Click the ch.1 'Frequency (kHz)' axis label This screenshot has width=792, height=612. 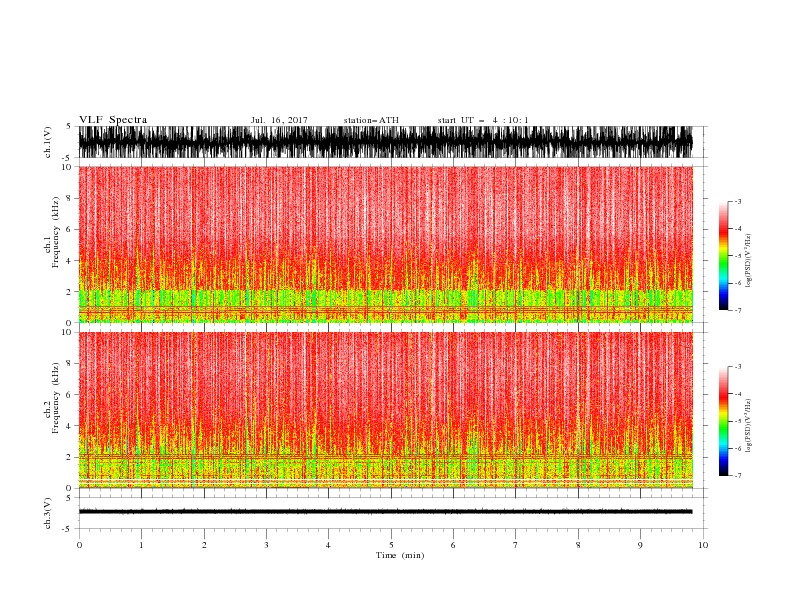56,233
